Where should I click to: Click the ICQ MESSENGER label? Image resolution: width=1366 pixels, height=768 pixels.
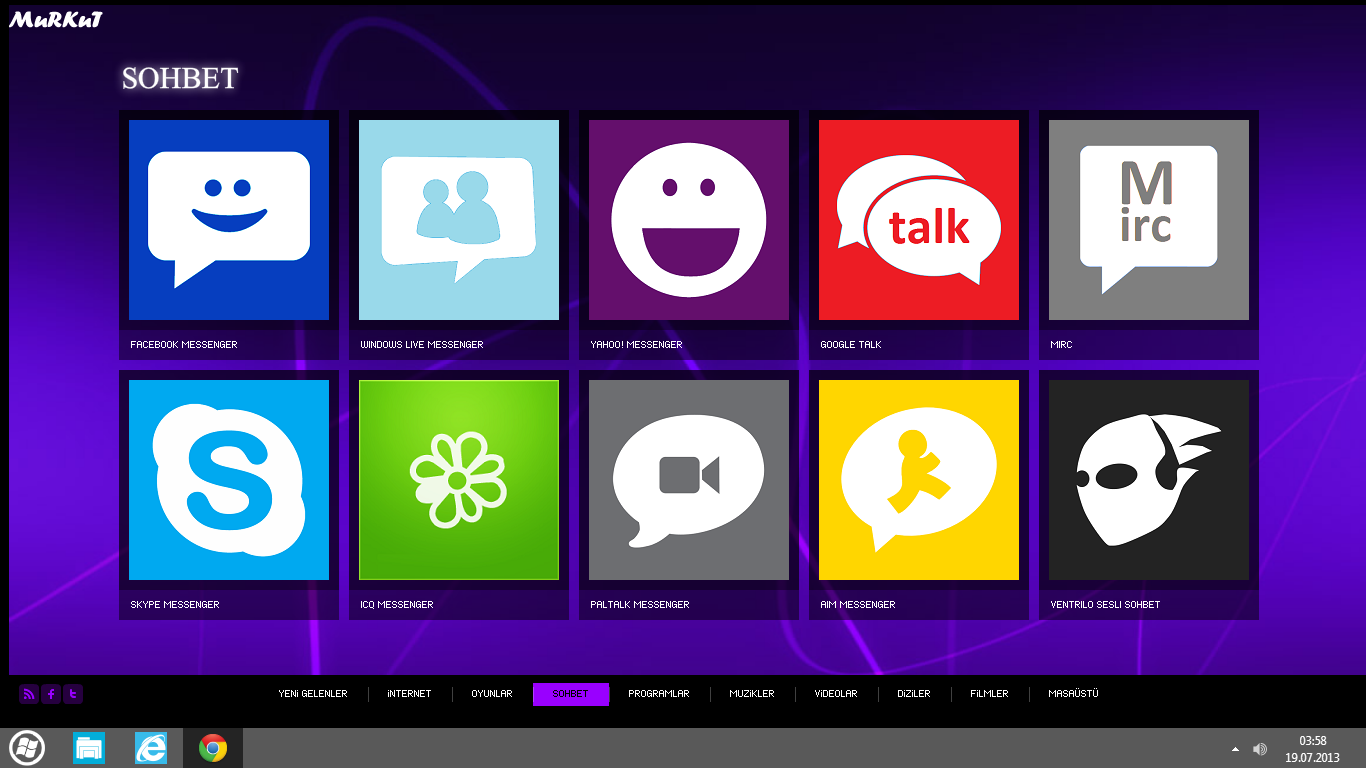tap(397, 605)
